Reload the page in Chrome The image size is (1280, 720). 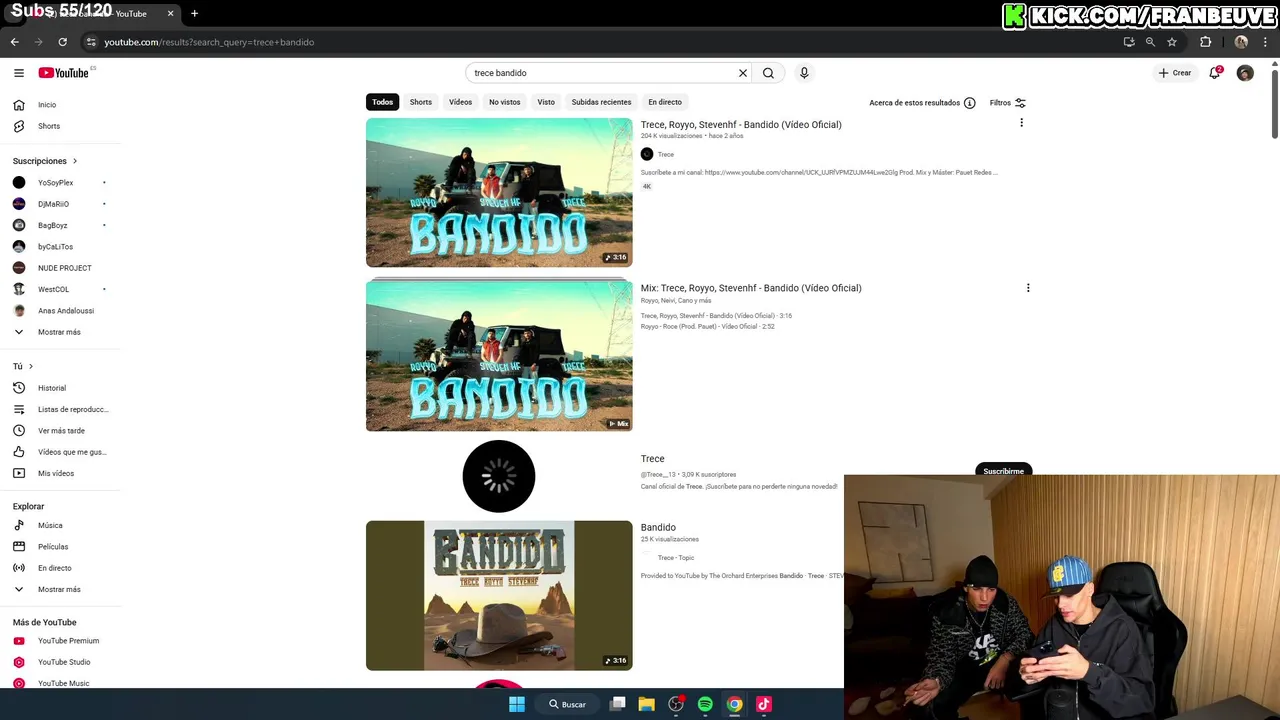click(62, 42)
